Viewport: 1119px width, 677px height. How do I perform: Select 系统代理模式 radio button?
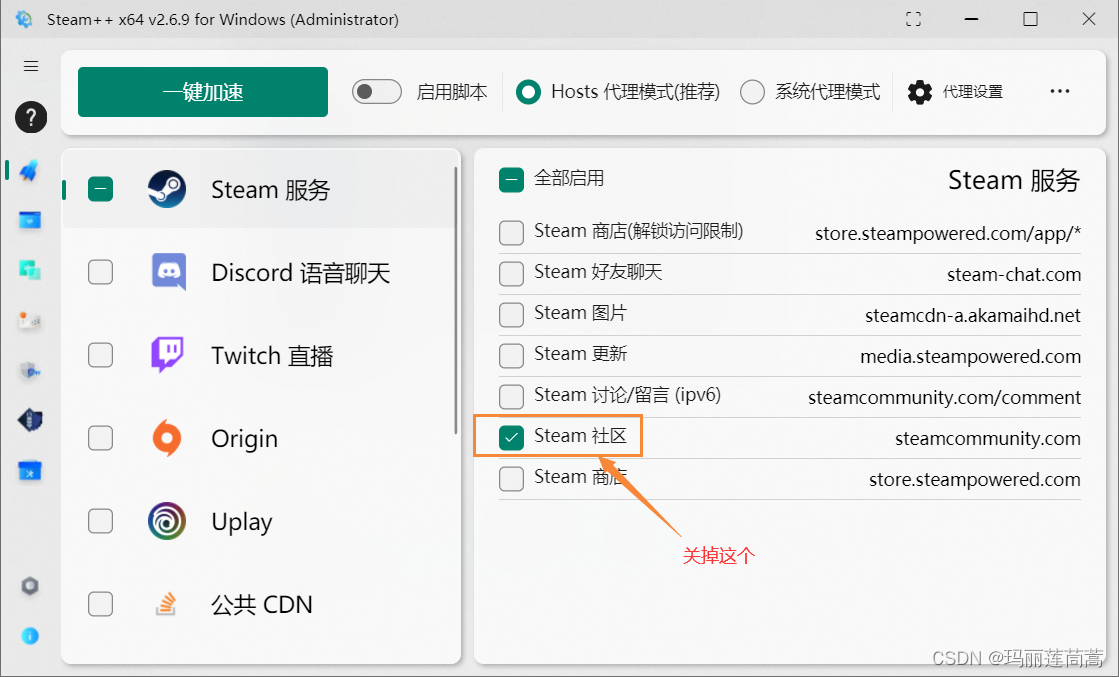(x=752, y=92)
